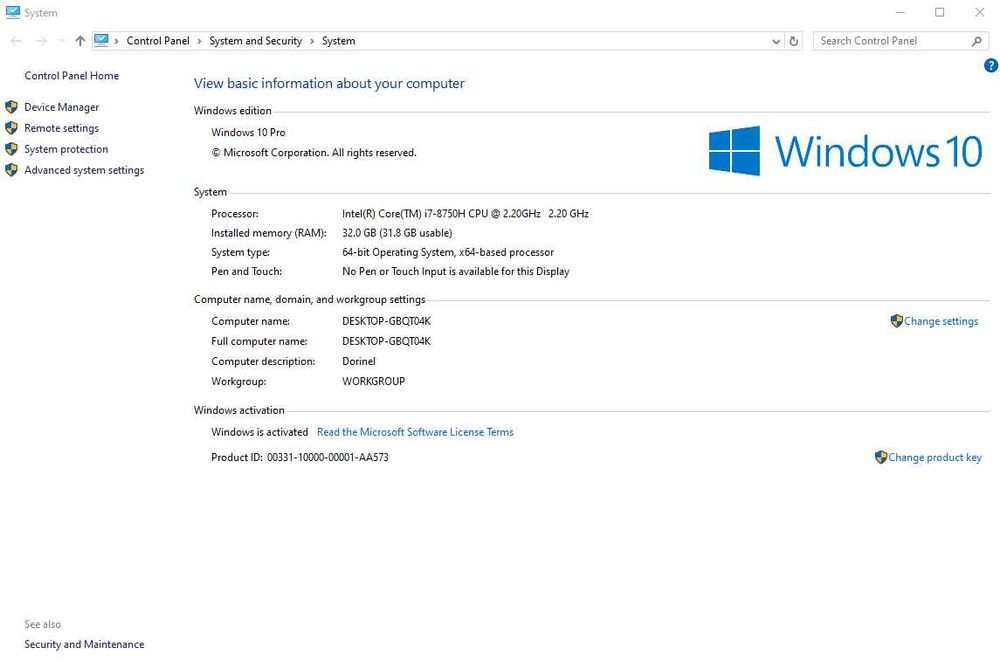Viewport: 1000px width, 667px height.
Task: Read the Microsoft Software License Terms
Action: pyautogui.click(x=415, y=432)
